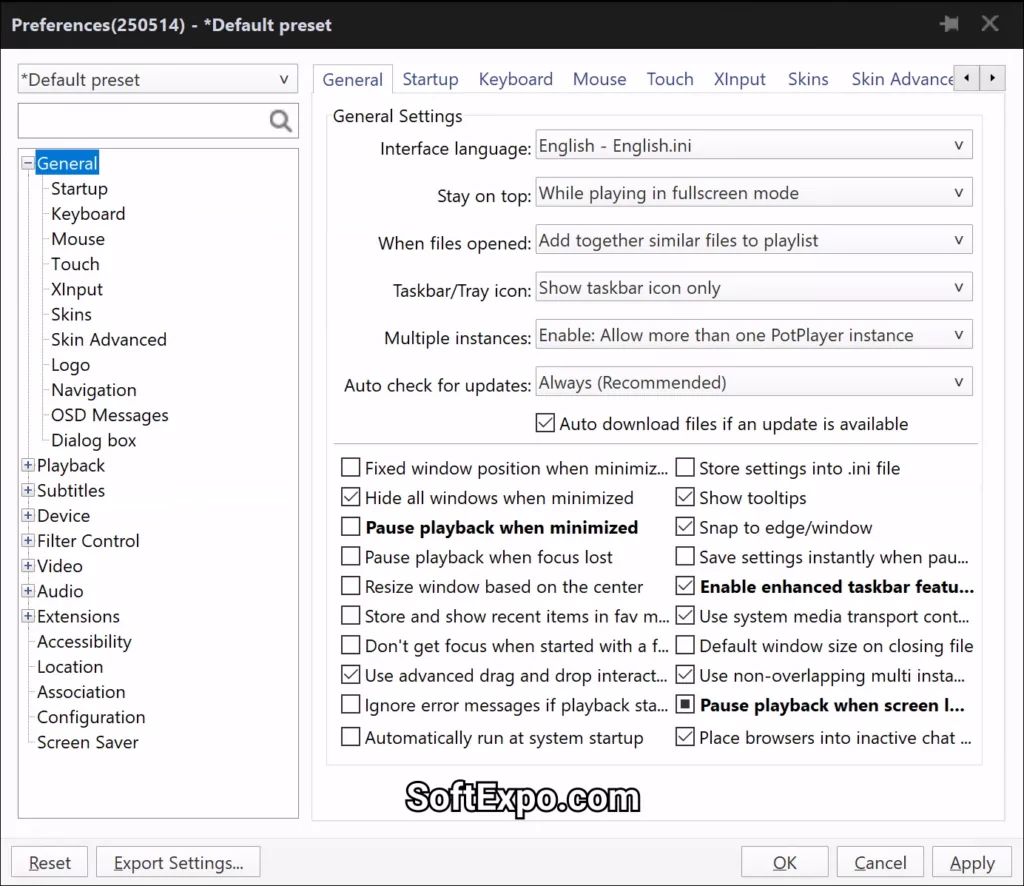Viewport: 1024px width, 886px height.
Task: Click the Apply button
Action: (972, 862)
